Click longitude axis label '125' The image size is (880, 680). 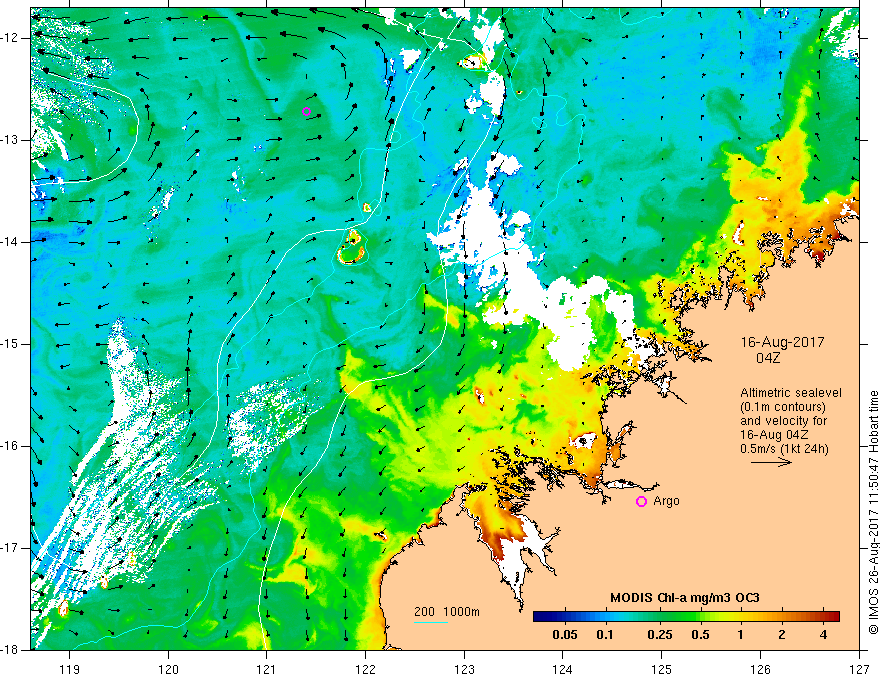pos(662,669)
